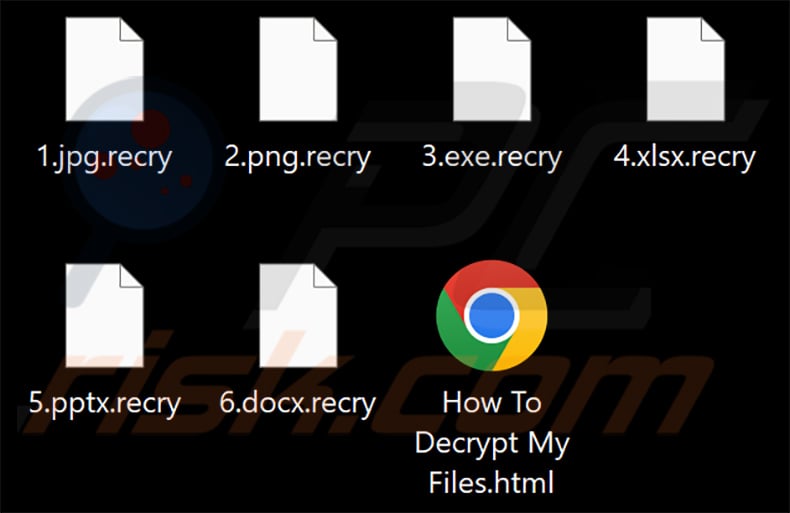Click the folded corner of 3.exe.recry icon
This screenshot has width=790, height=513.
[x=519, y=29]
